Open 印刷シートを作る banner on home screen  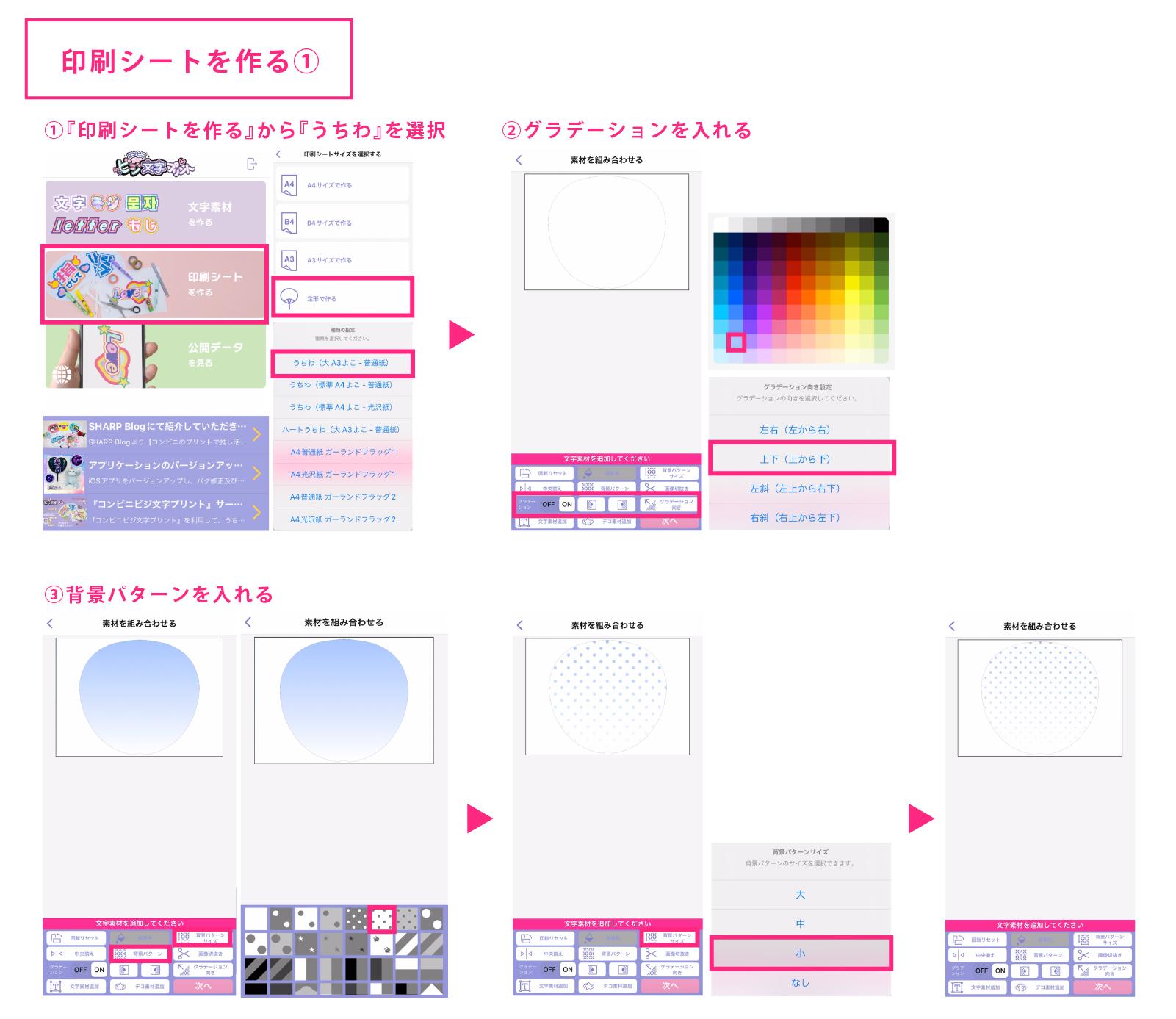[154, 284]
